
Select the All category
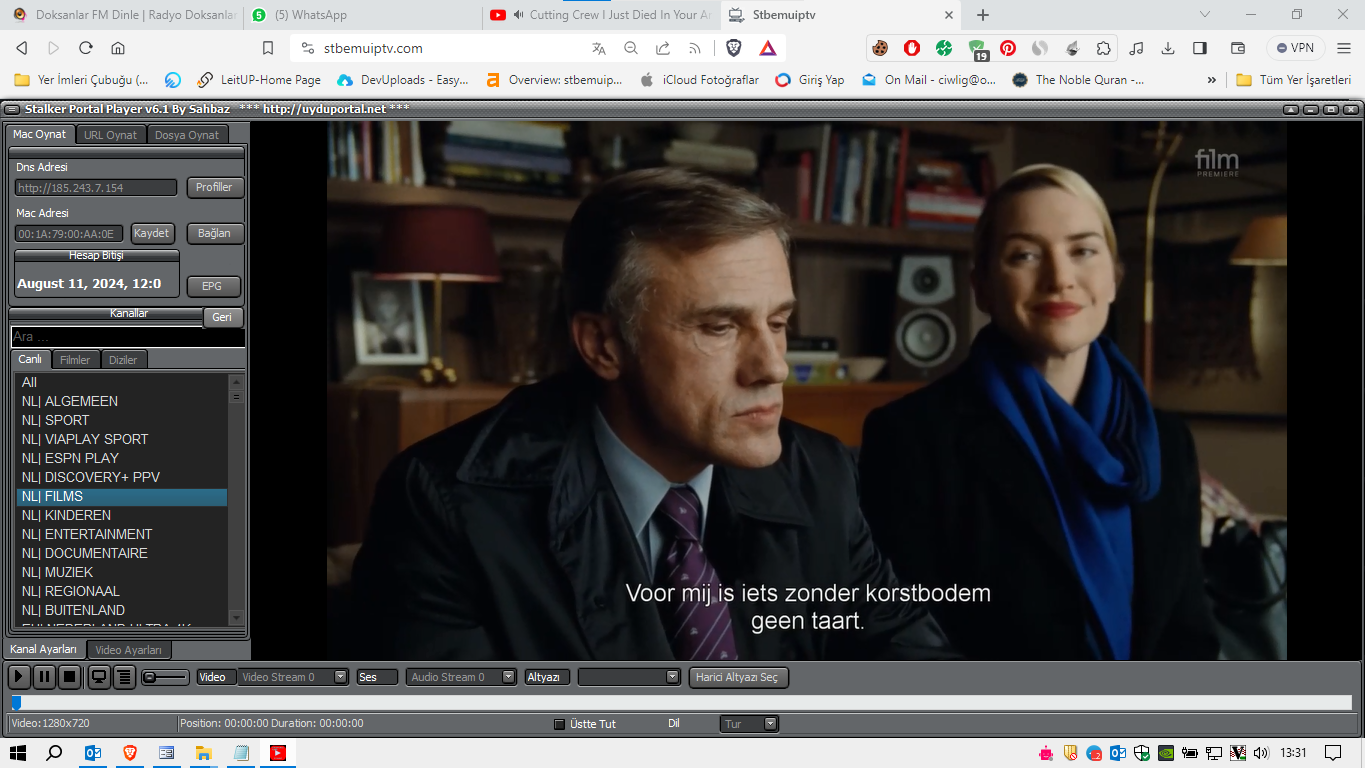coord(122,382)
